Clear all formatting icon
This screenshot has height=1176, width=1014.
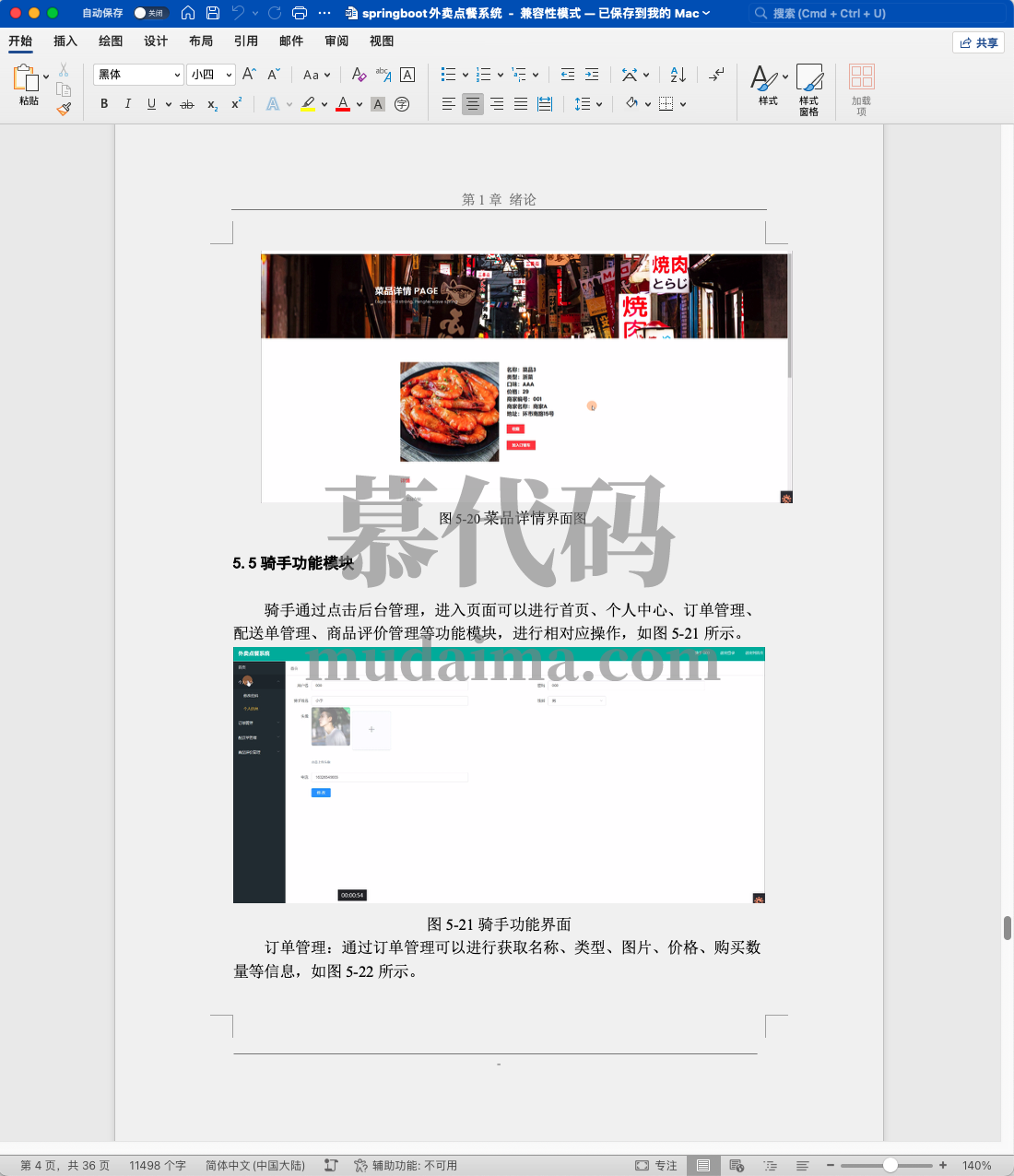pyautogui.click(x=360, y=75)
